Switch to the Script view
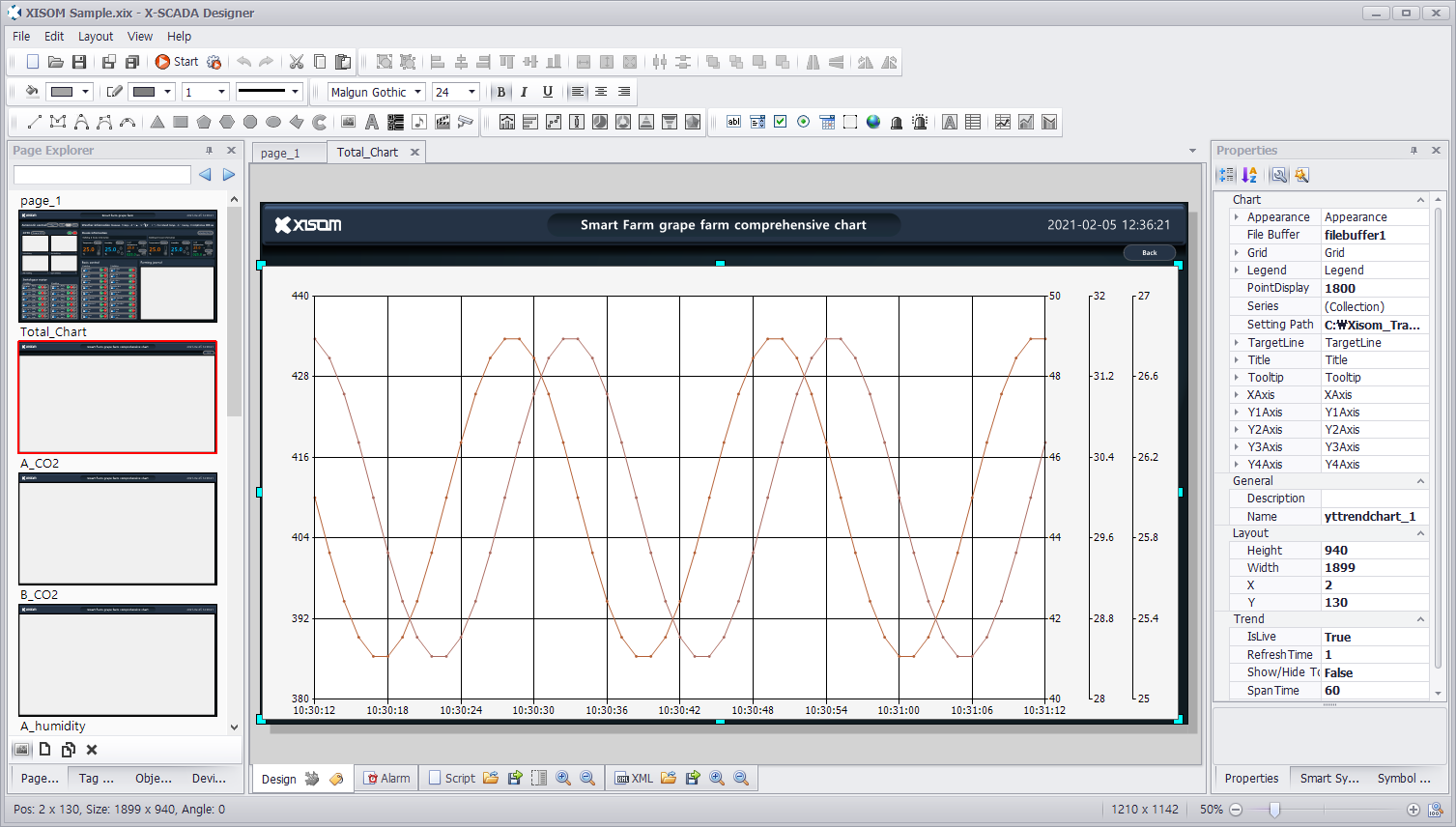This screenshot has height=827, width=1456. [x=452, y=779]
